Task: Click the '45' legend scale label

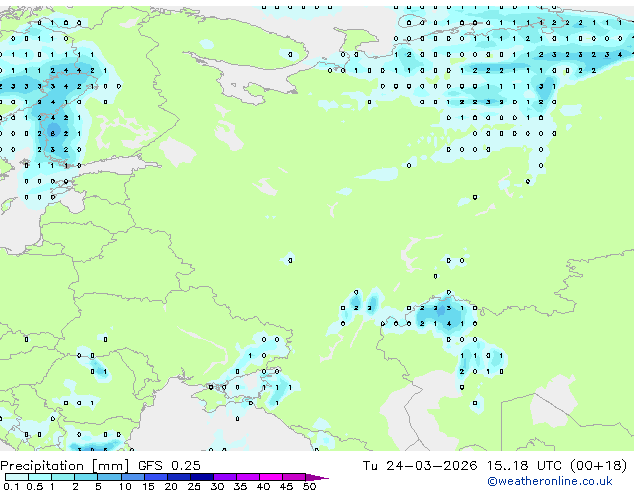Action: 286,486
